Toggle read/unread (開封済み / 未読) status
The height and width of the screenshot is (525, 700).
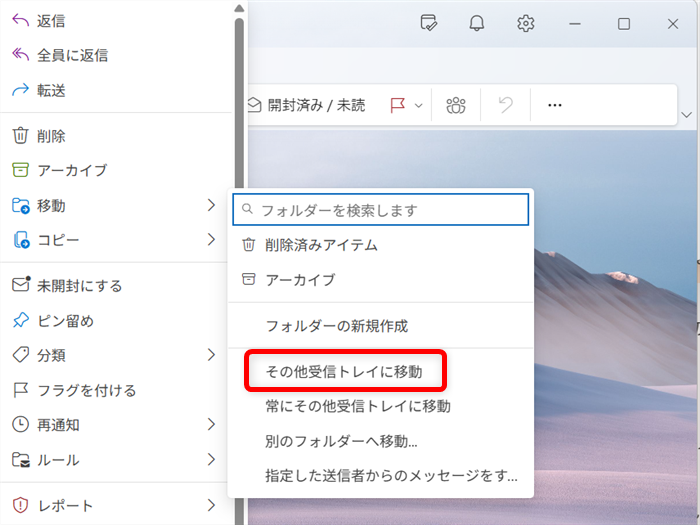click(306, 105)
